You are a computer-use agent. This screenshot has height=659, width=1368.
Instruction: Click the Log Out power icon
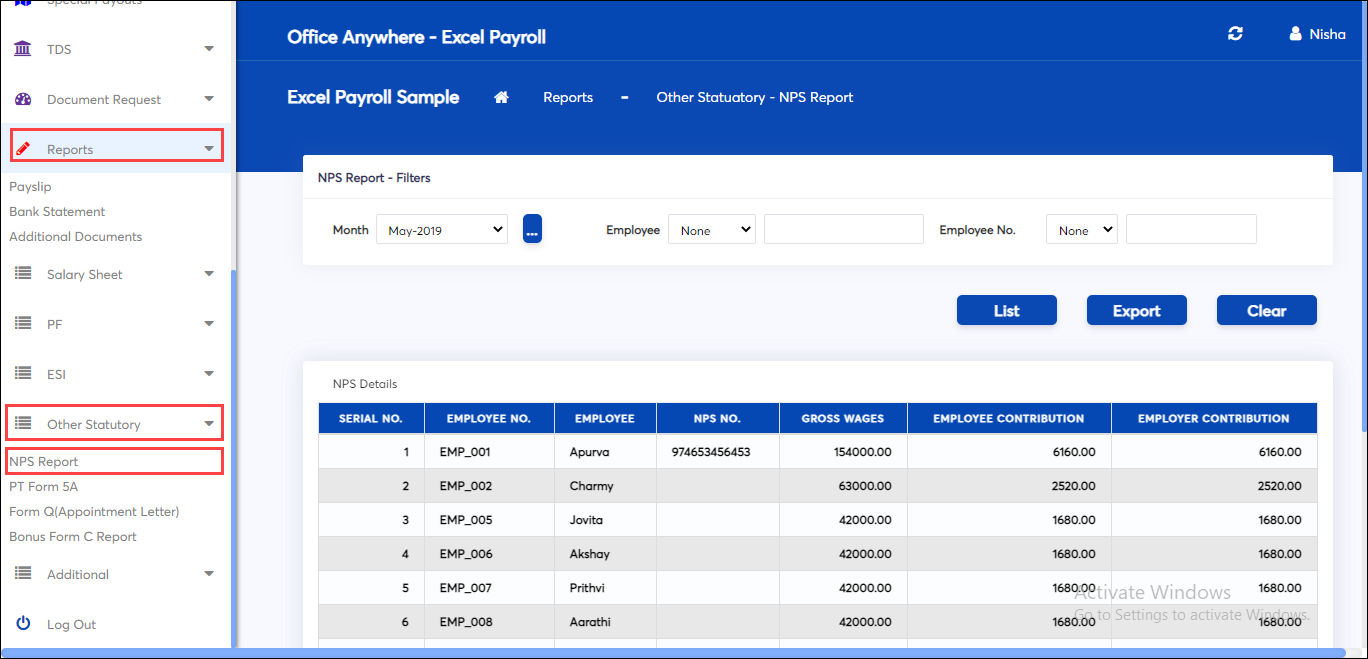point(23,623)
